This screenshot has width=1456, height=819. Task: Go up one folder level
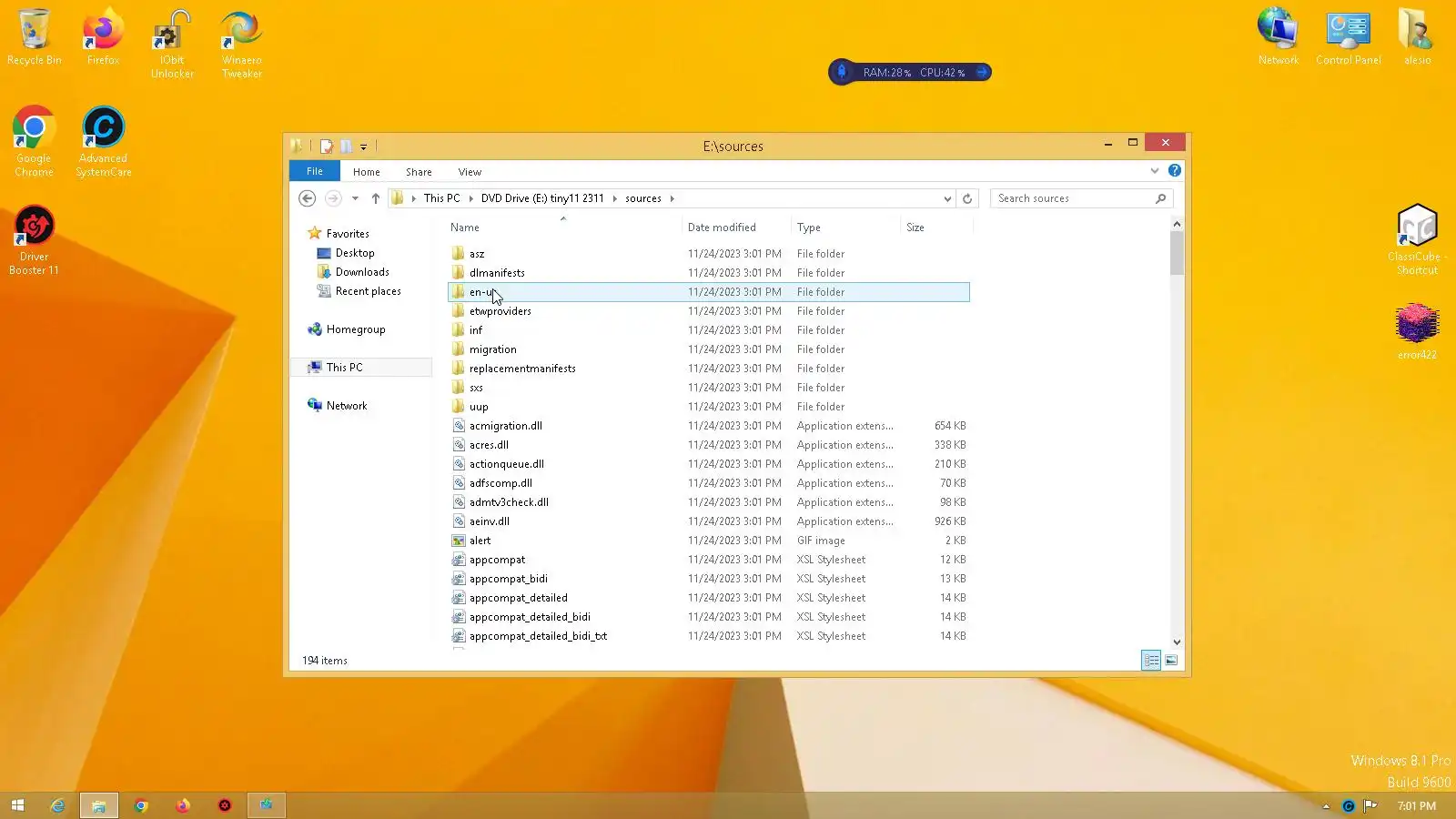[375, 198]
